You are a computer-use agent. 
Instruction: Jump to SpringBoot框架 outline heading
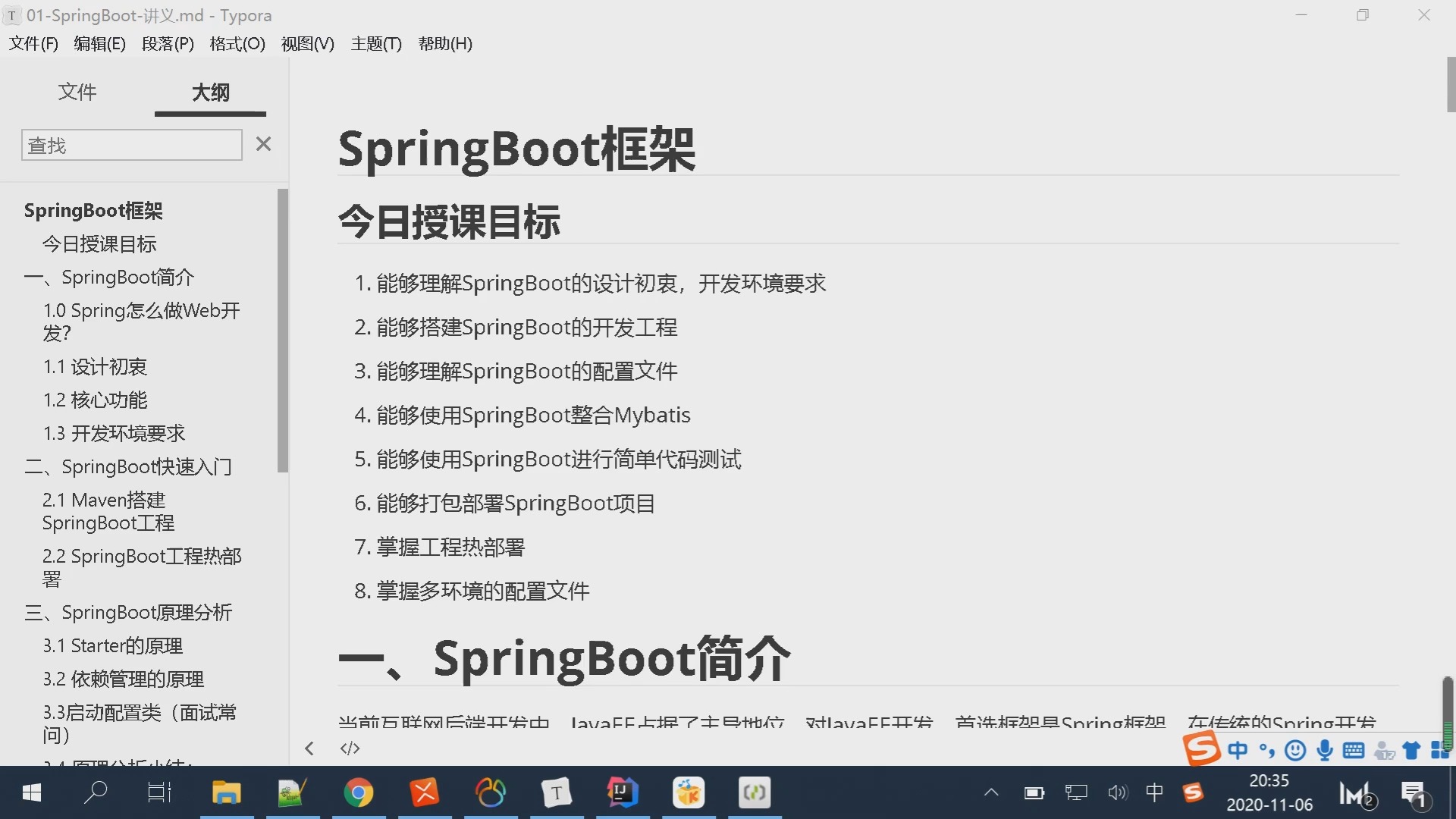point(93,211)
